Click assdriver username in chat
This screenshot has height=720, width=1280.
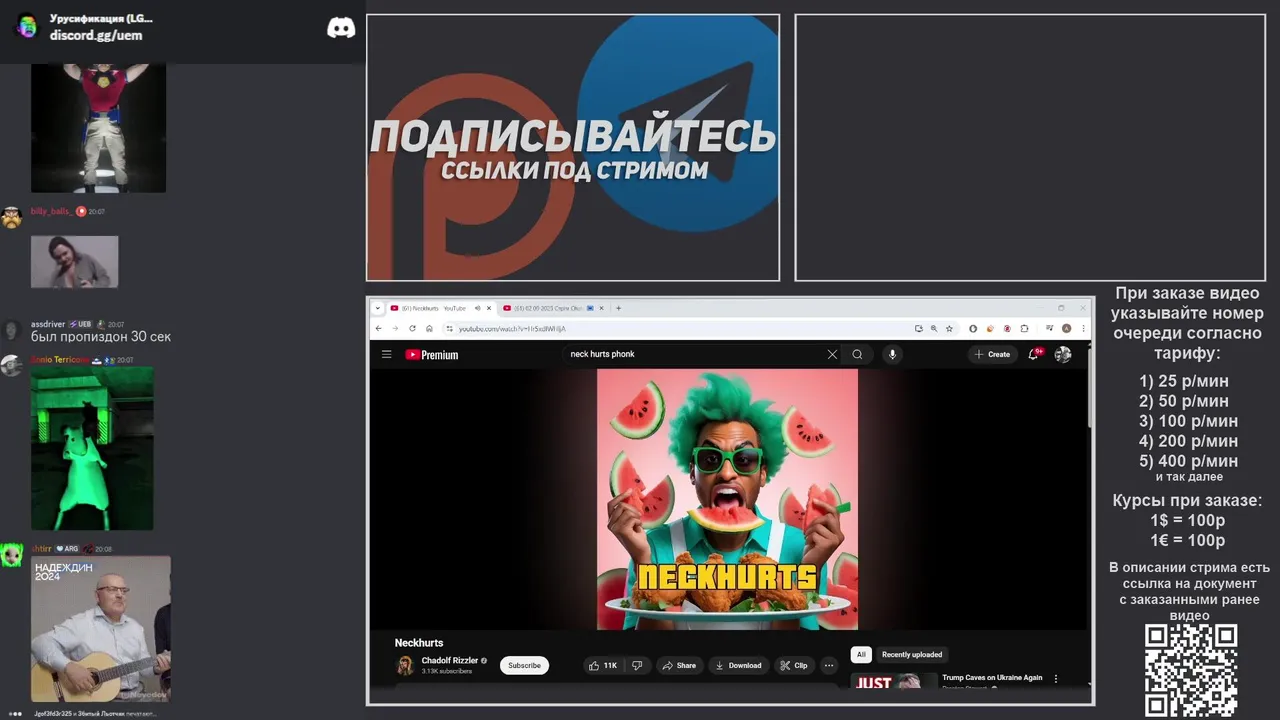pos(48,324)
